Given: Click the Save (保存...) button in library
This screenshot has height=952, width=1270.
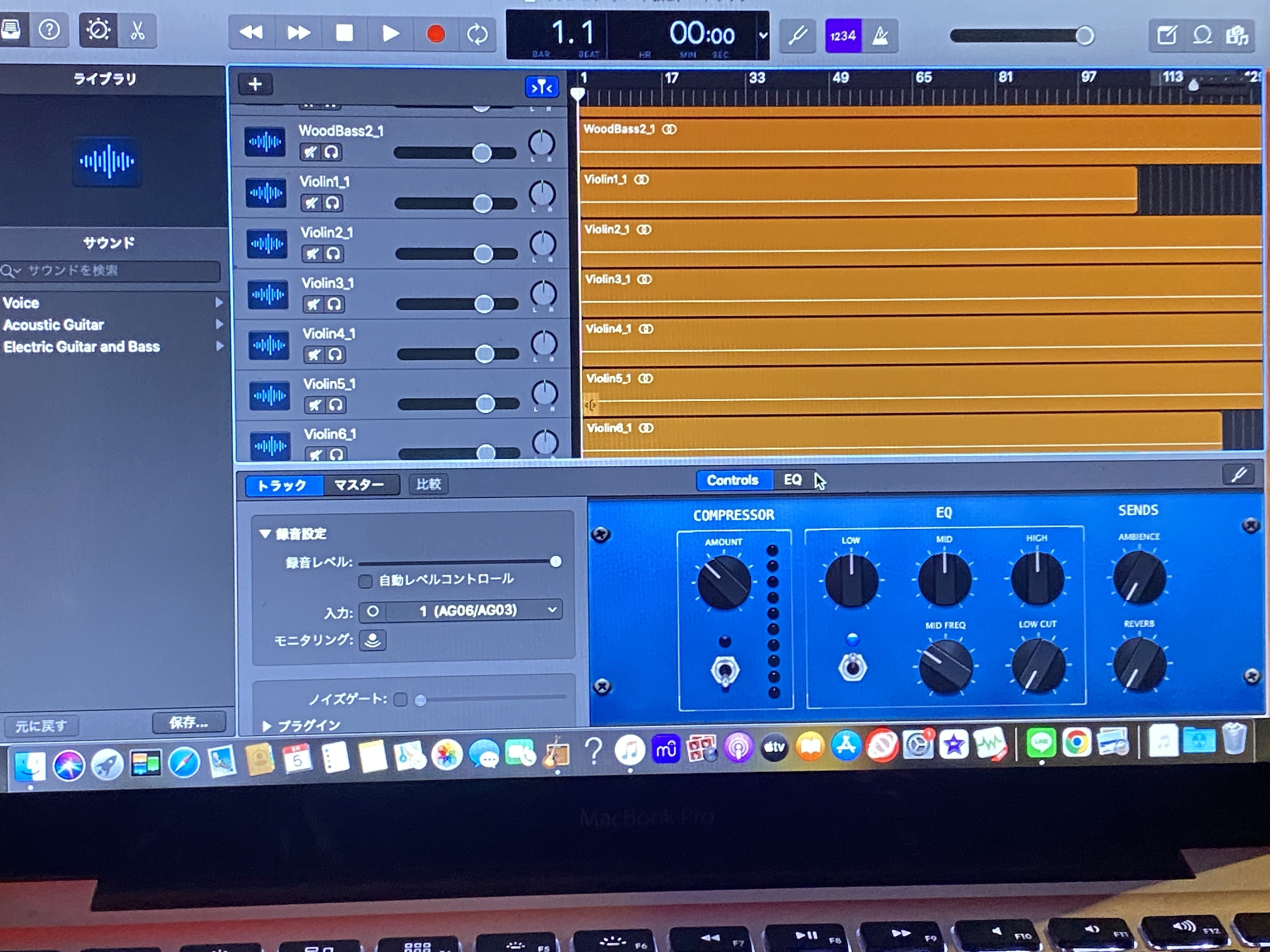Looking at the screenshot, I should 188,722.
